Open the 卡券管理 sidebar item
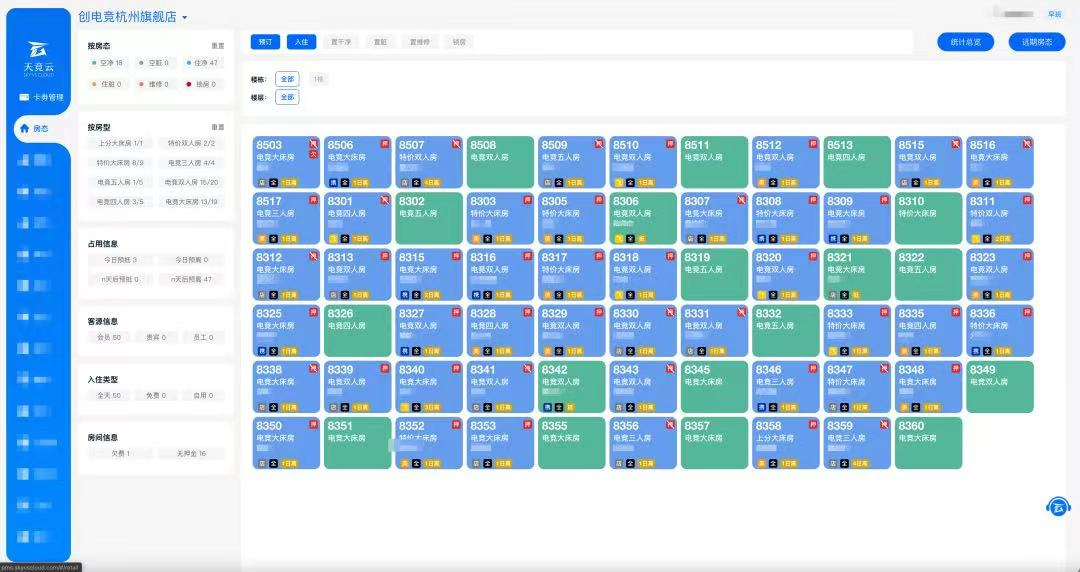Viewport: 1080px width, 572px height. (x=41, y=97)
